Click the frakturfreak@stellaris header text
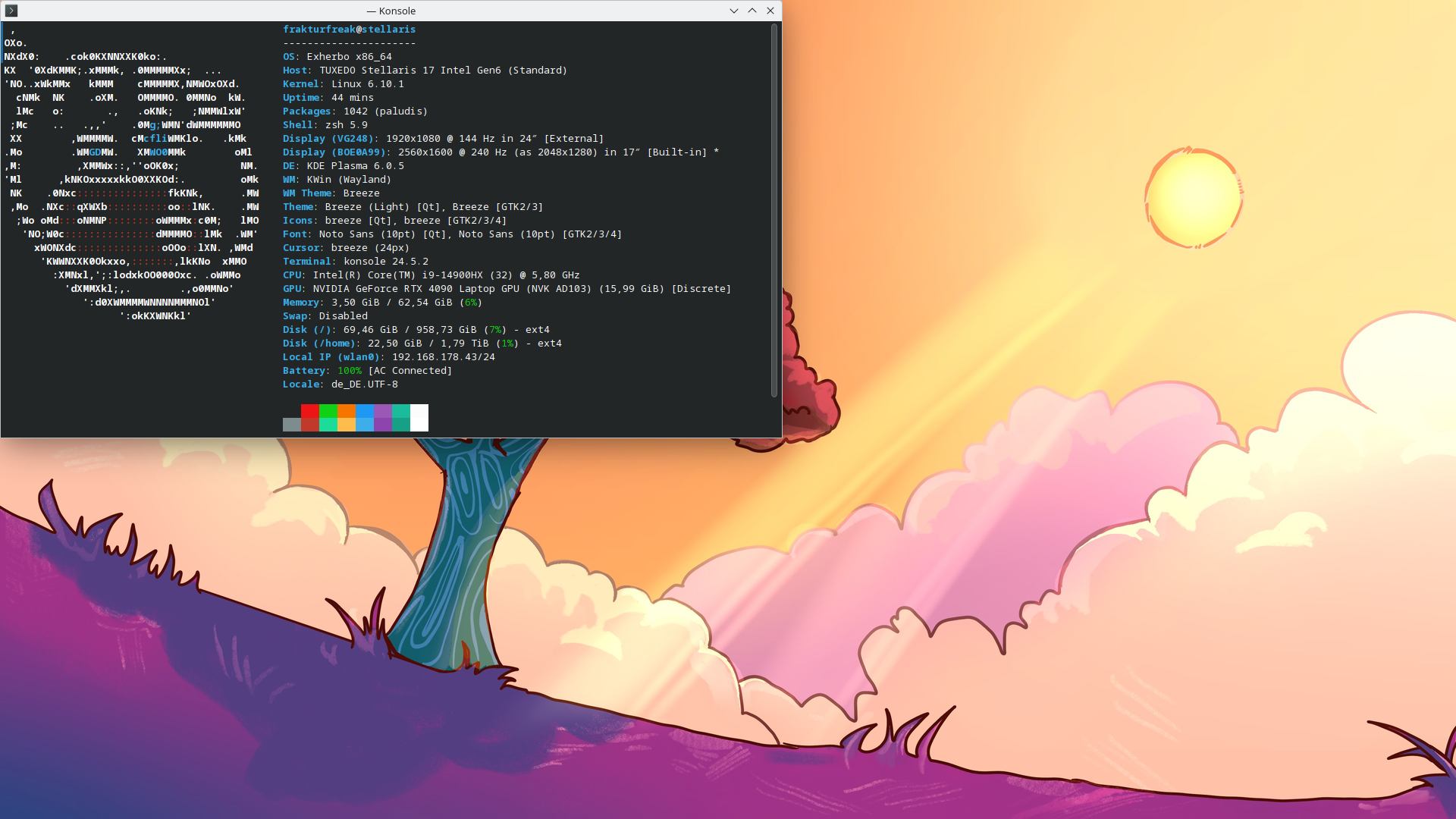The height and width of the screenshot is (819, 1456). 349,29
